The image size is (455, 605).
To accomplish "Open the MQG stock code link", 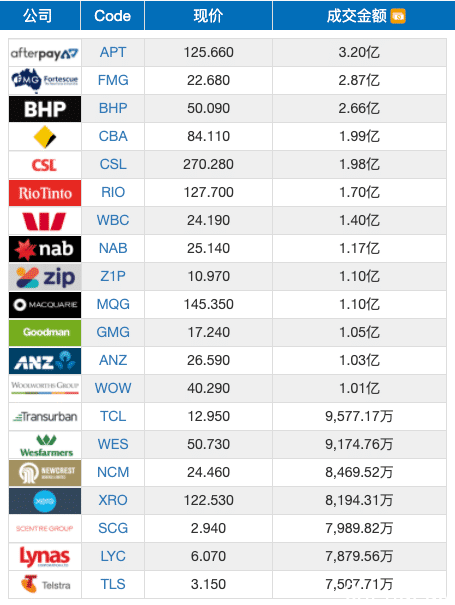I will pos(113,304).
